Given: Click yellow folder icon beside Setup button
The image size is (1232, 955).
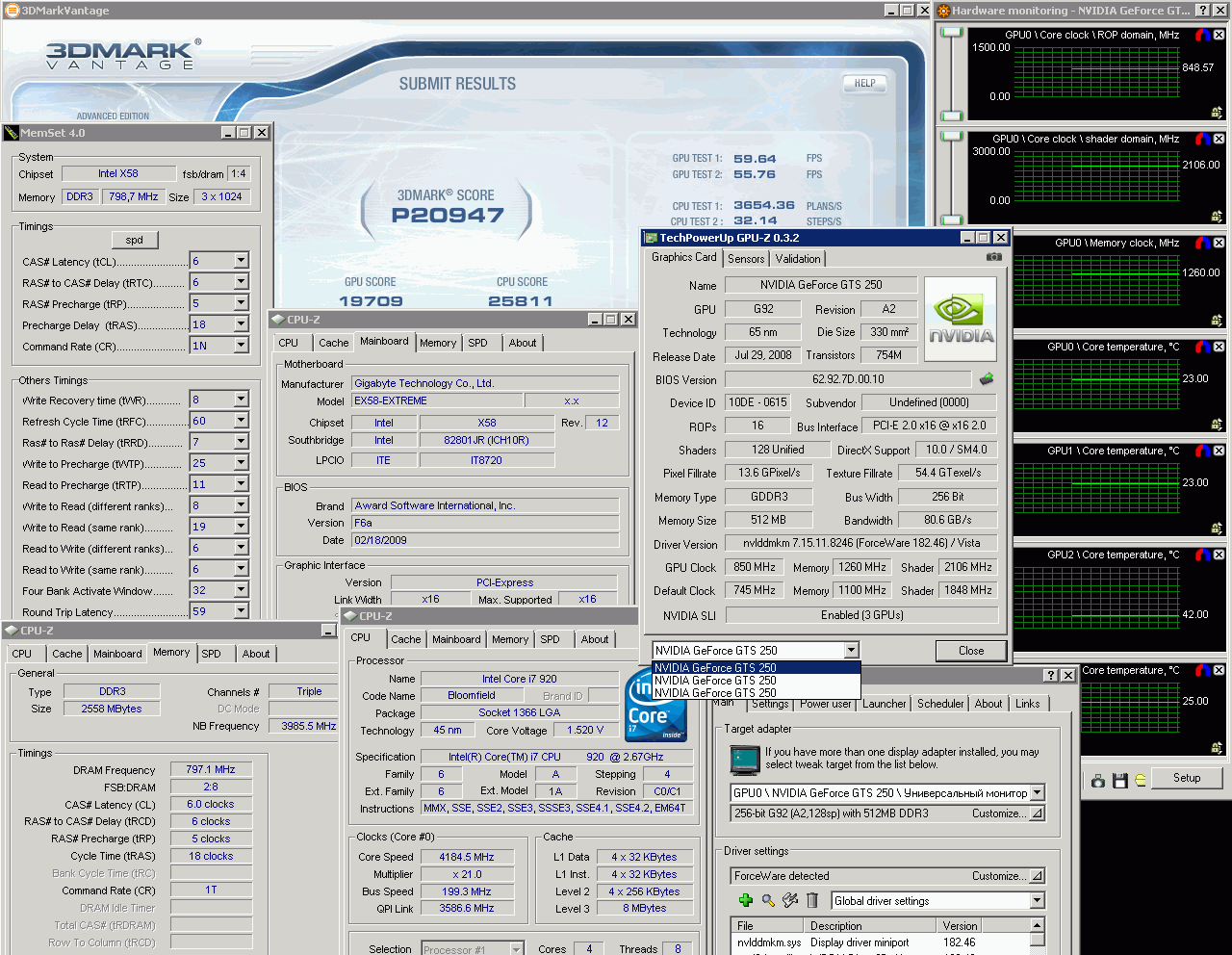Looking at the screenshot, I should [1141, 780].
